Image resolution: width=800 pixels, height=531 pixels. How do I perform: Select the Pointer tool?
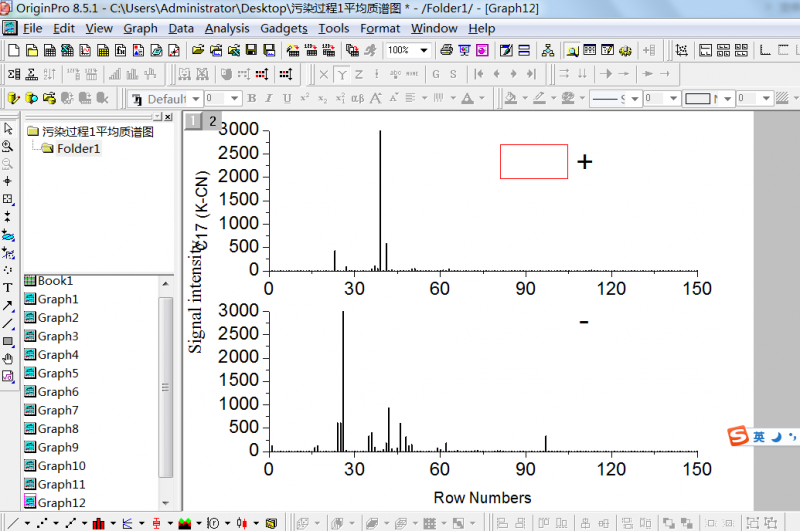point(8,128)
